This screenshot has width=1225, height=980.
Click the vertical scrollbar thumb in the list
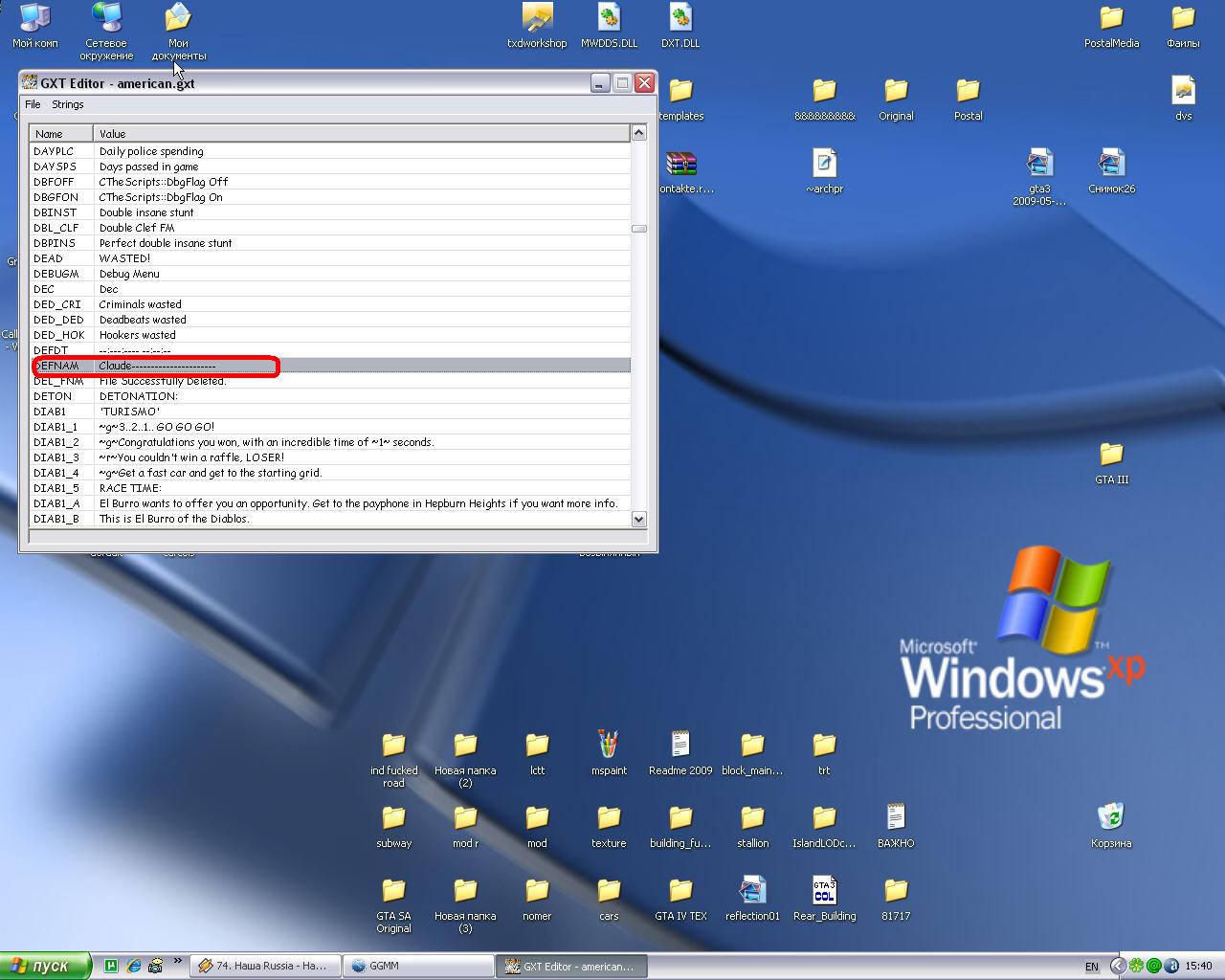(638, 229)
